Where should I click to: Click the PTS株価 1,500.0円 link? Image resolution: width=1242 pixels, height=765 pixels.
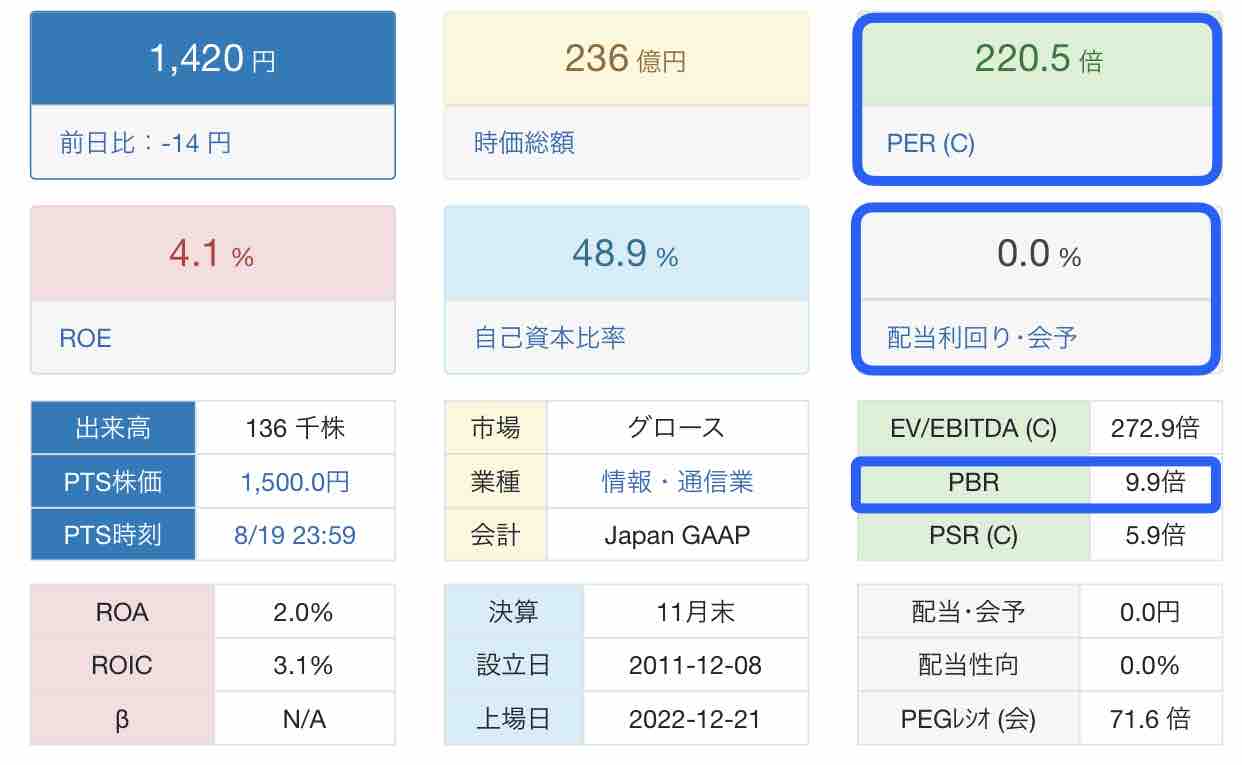pyautogui.click(x=295, y=482)
